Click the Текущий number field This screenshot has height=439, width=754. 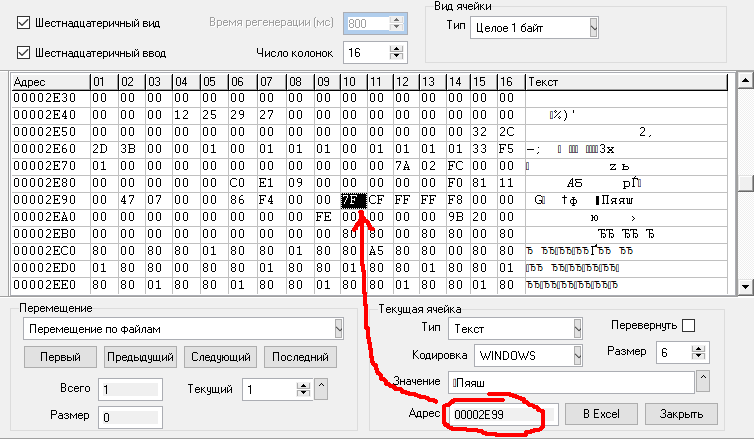tap(269, 389)
